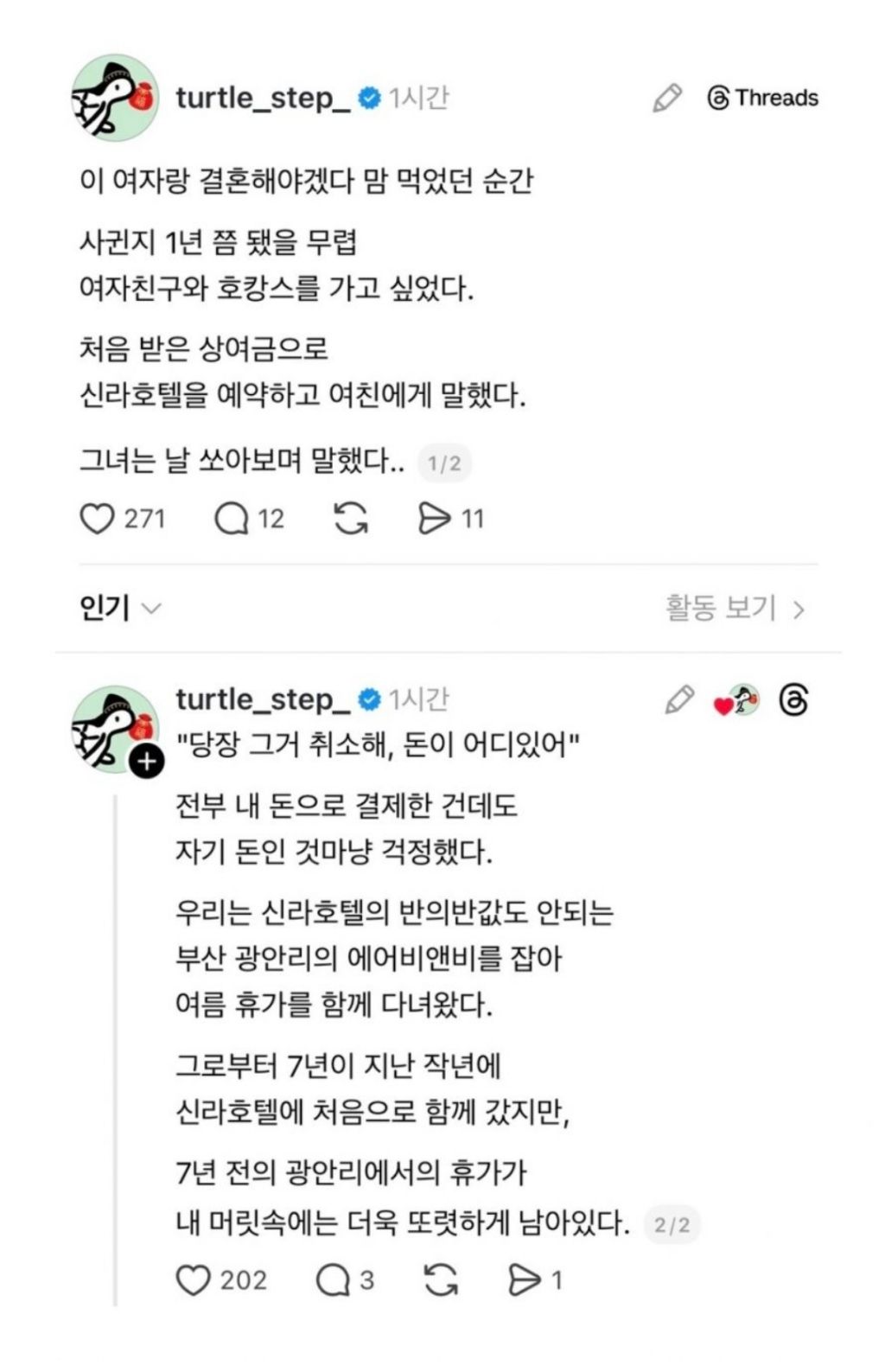Tap the plus follow badge on avatar
Image resolution: width=885 pixels, height=1372 pixels.
pos(146,761)
